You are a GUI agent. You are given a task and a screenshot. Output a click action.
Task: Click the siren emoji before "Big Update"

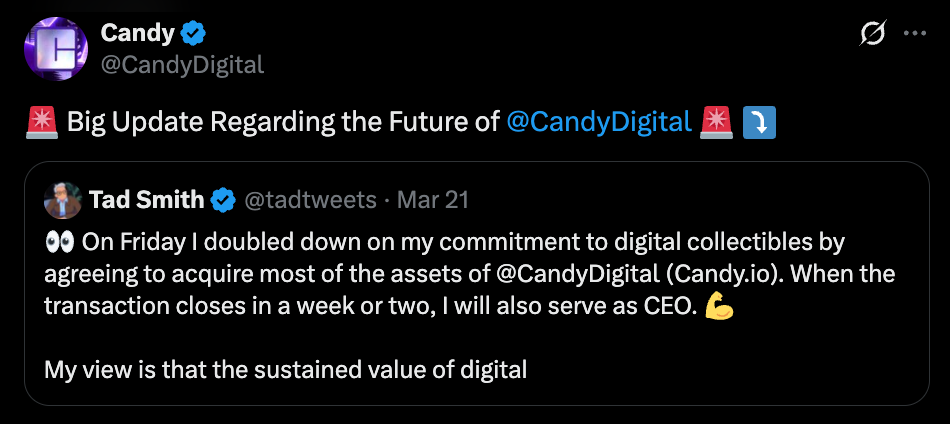(42, 123)
